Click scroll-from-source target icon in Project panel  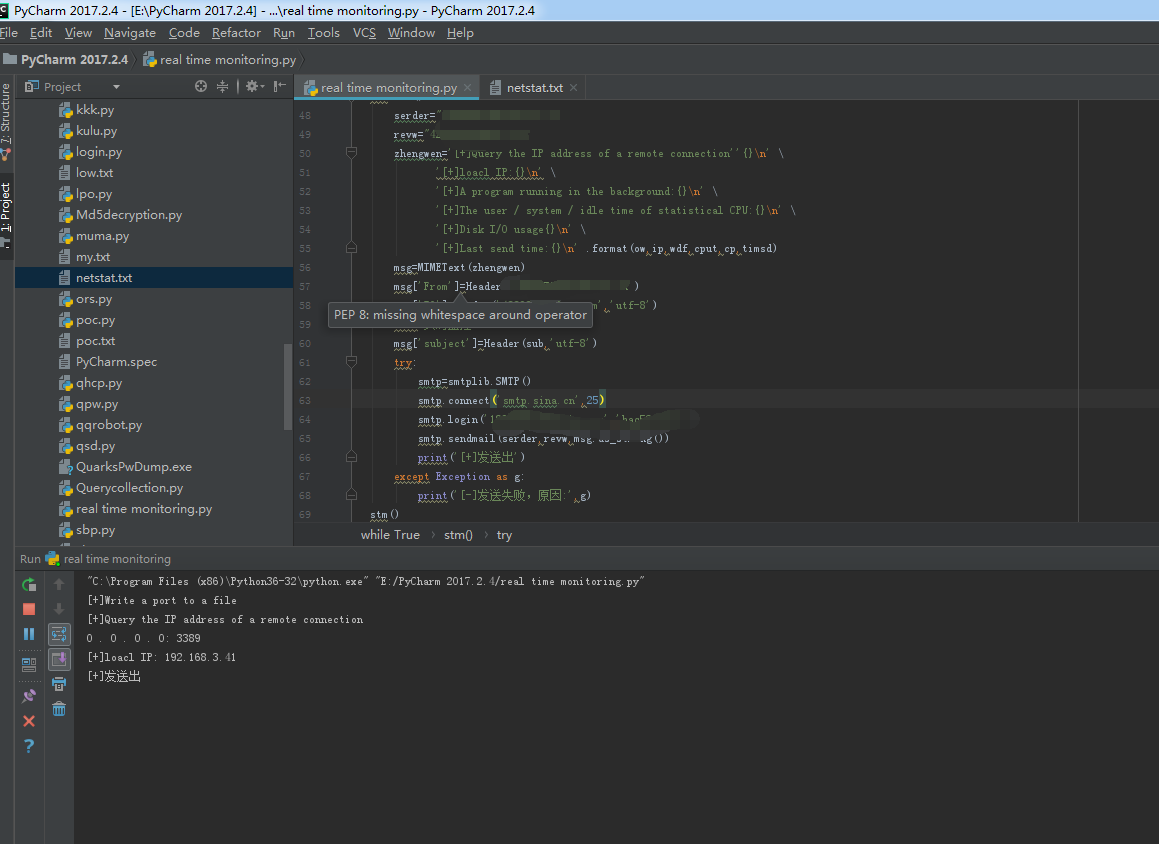click(200, 86)
